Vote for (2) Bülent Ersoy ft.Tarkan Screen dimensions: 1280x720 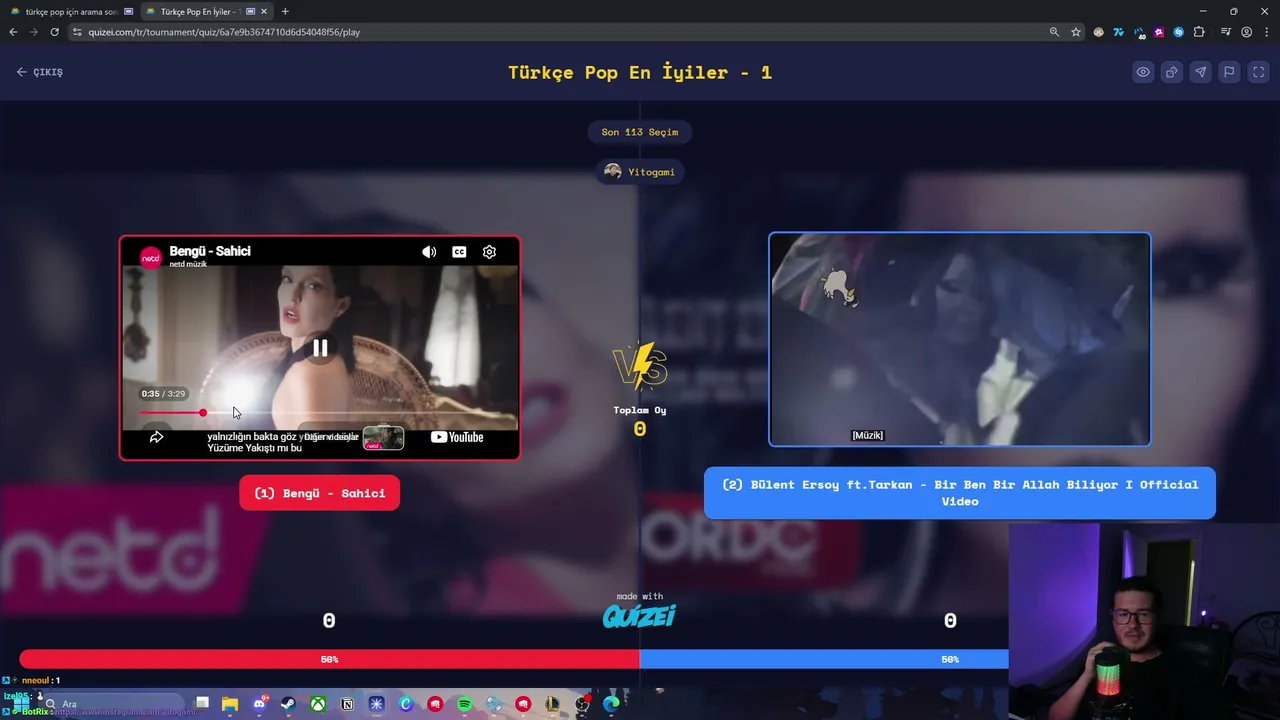(959, 493)
